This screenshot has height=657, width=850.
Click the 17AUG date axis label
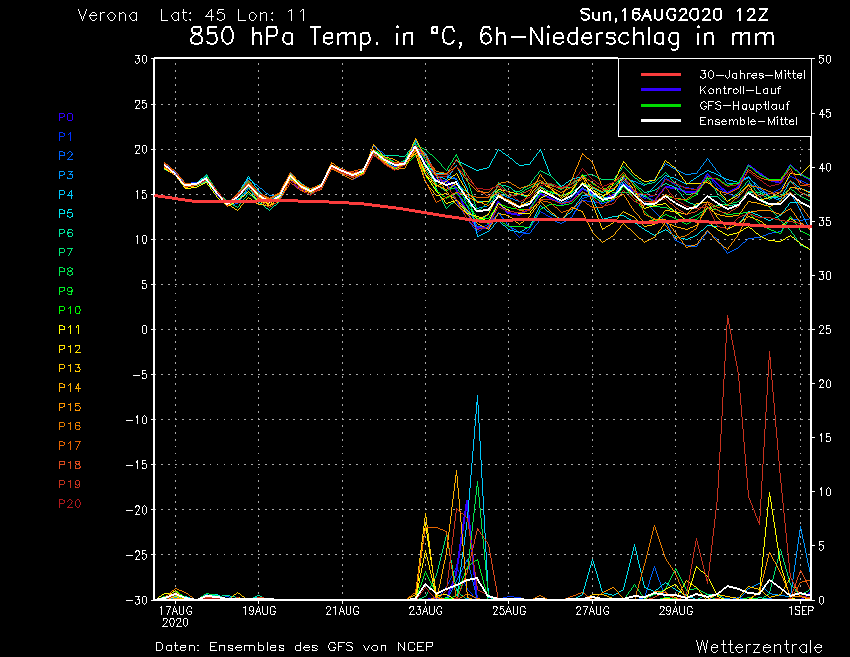176,609
